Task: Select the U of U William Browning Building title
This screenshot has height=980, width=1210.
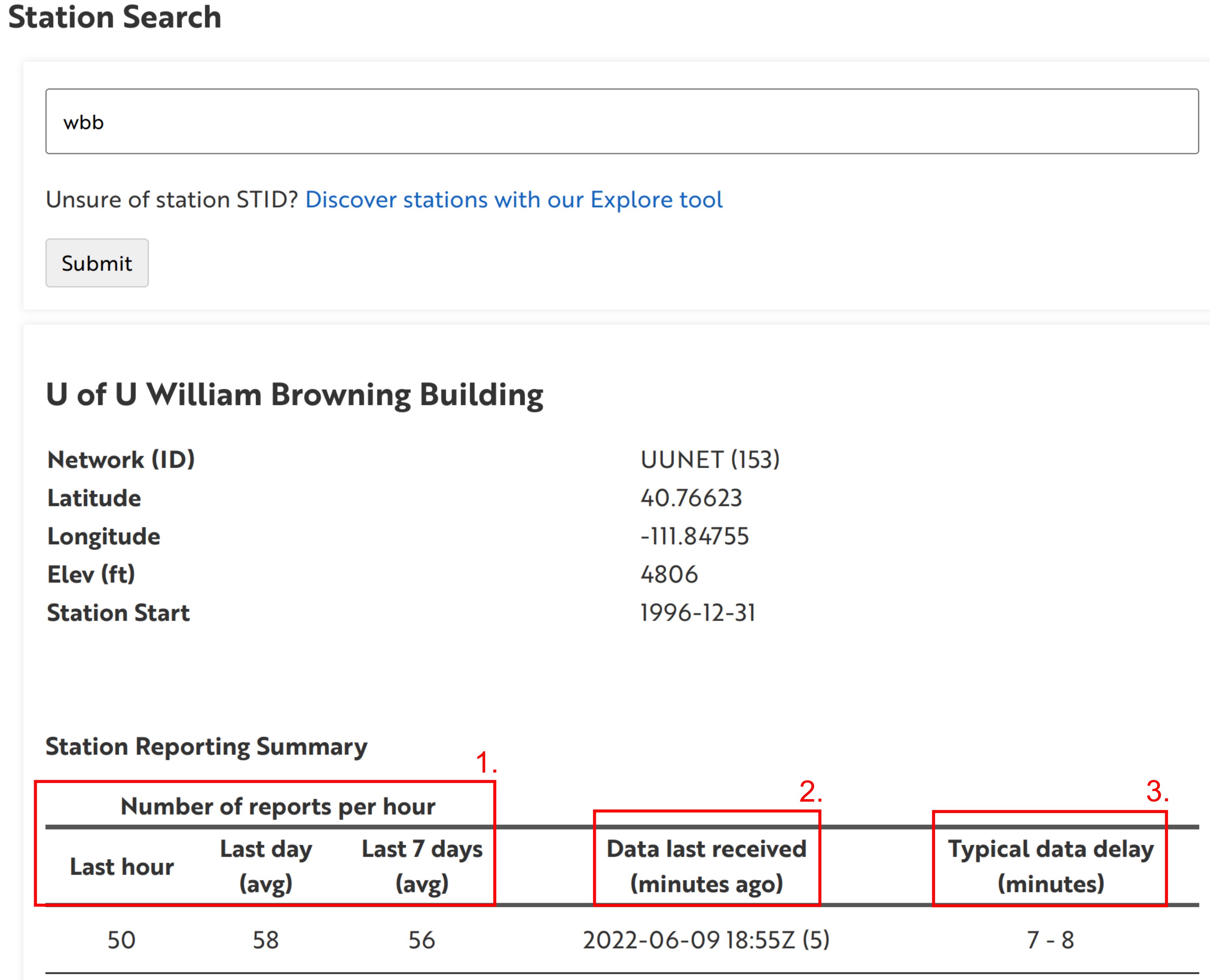Action: pyautogui.click(x=294, y=395)
